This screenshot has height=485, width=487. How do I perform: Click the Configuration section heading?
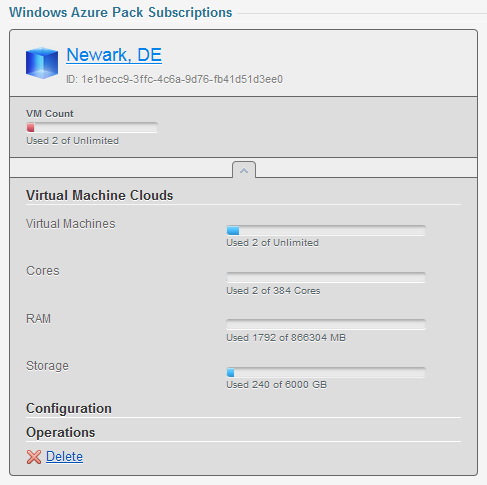pyautogui.click(x=69, y=408)
